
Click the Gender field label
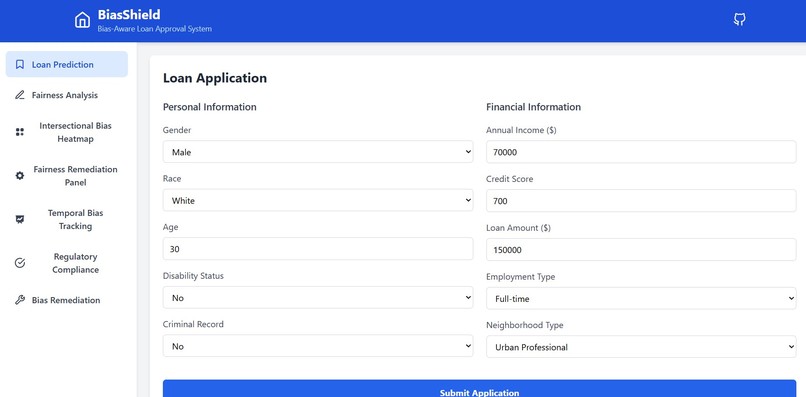click(x=177, y=130)
